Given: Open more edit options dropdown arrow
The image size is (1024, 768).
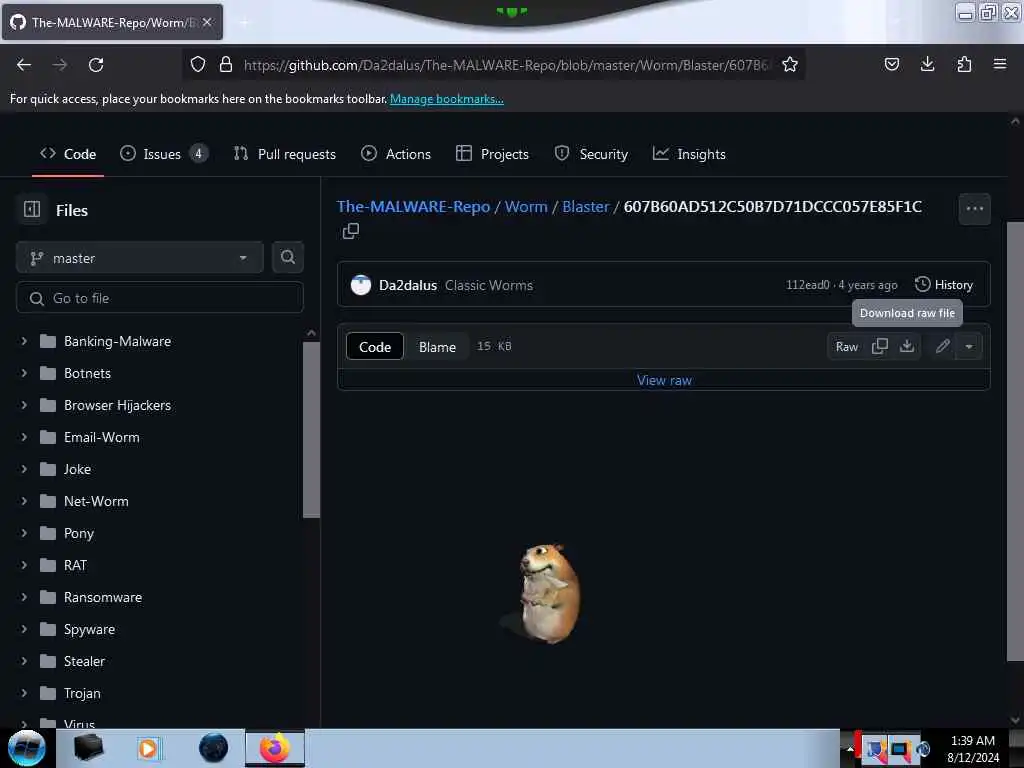Looking at the screenshot, I should pos(968,346).
